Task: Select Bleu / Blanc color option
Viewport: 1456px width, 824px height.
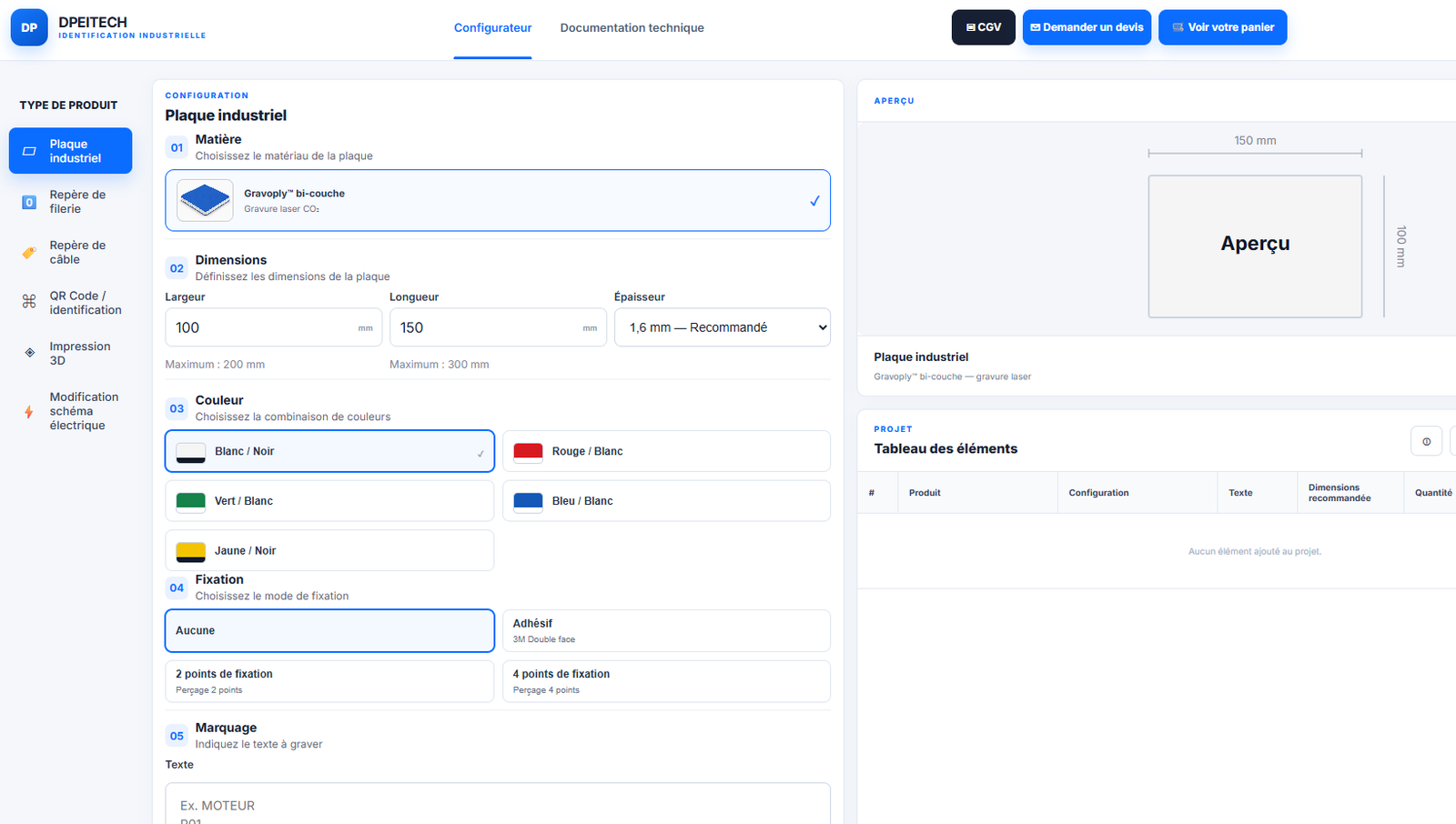Action: point(666,501)
